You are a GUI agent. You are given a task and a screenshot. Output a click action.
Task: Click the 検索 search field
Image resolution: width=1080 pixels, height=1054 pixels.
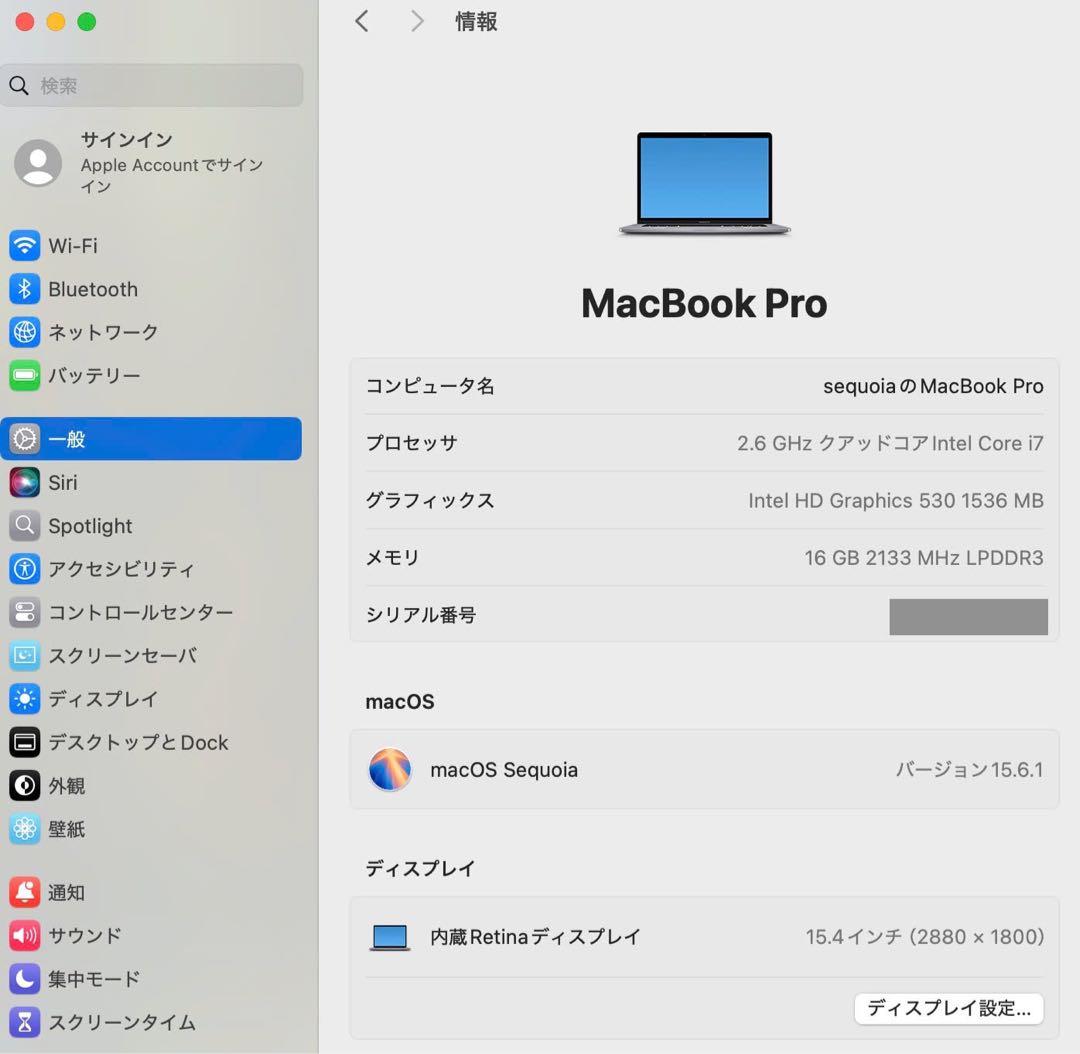tap(152, 85)
